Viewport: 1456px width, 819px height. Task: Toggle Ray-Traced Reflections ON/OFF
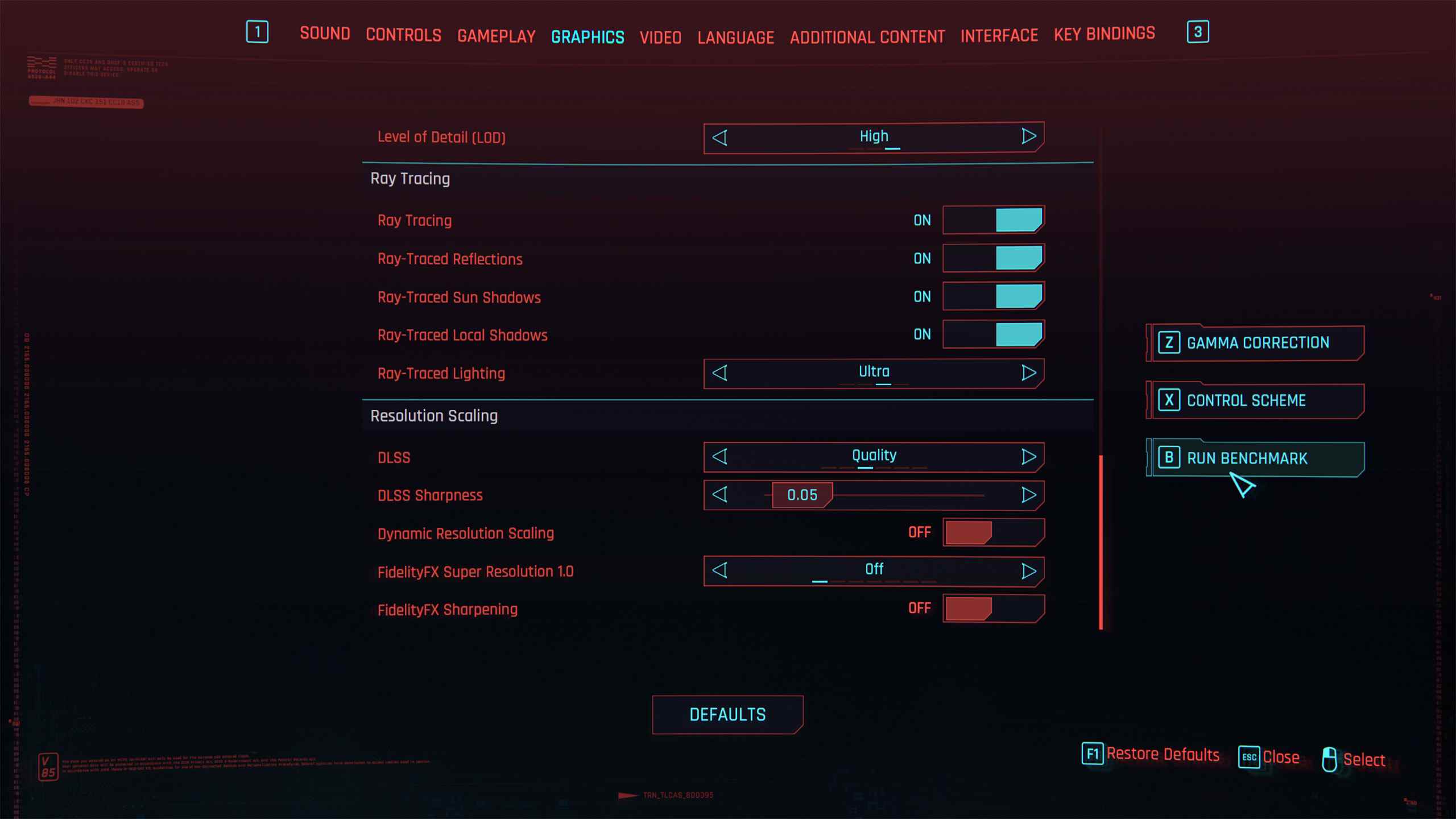[x=993, y=258]
